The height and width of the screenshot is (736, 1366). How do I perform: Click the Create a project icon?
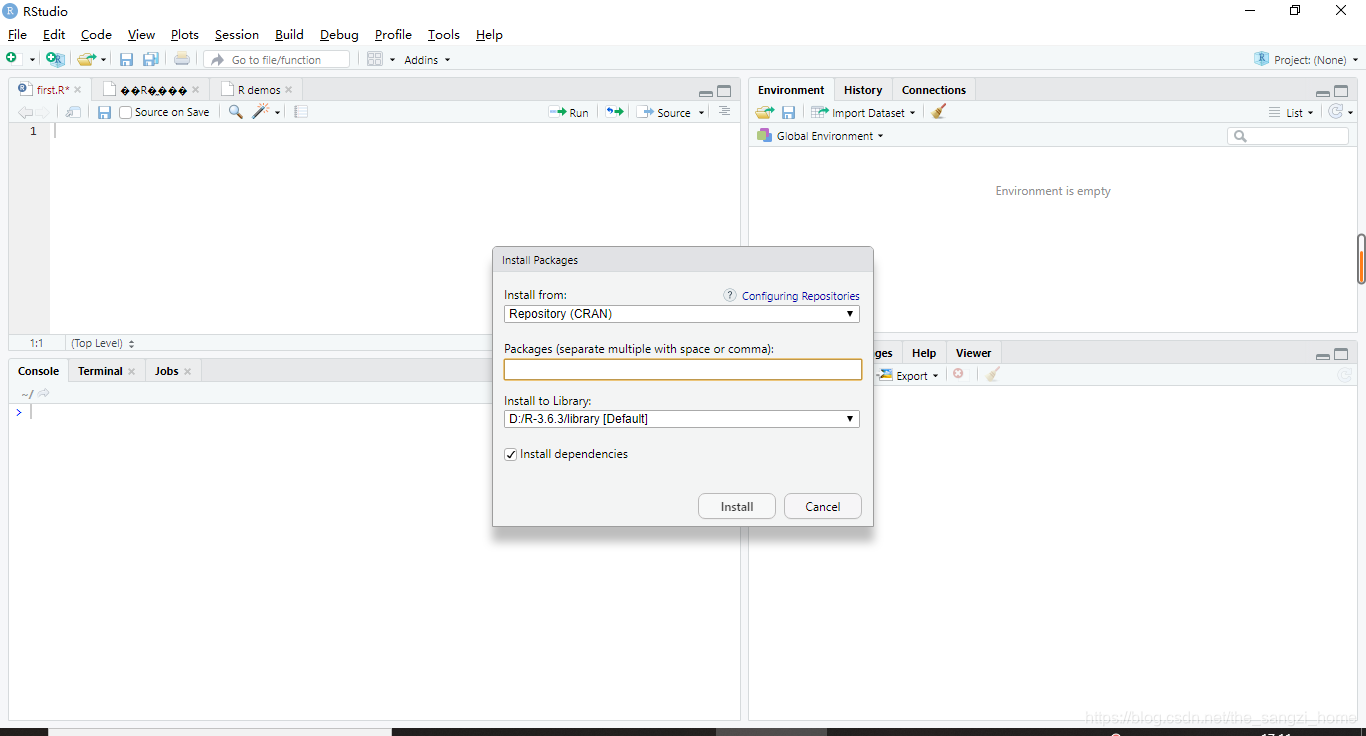(x=55, y=59)
